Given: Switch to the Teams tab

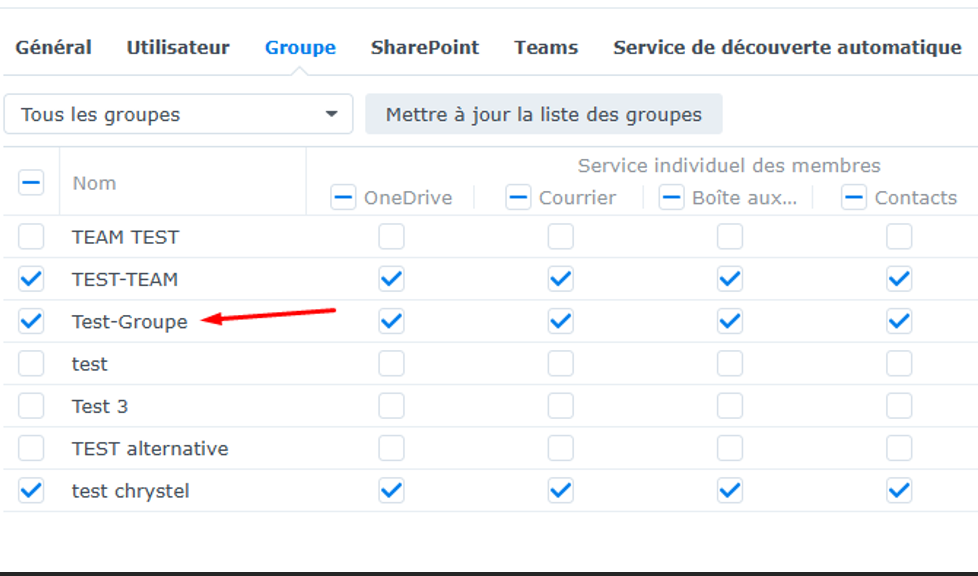Looking at the screenshot, I should pyautogui.click(x=545, y=47).
